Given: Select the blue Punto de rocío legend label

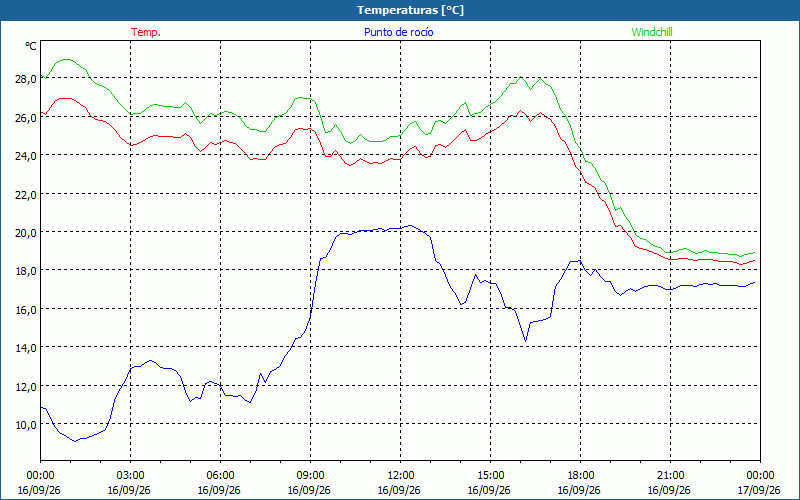Looking at the screenshot, I should click(x=398, y=32).
